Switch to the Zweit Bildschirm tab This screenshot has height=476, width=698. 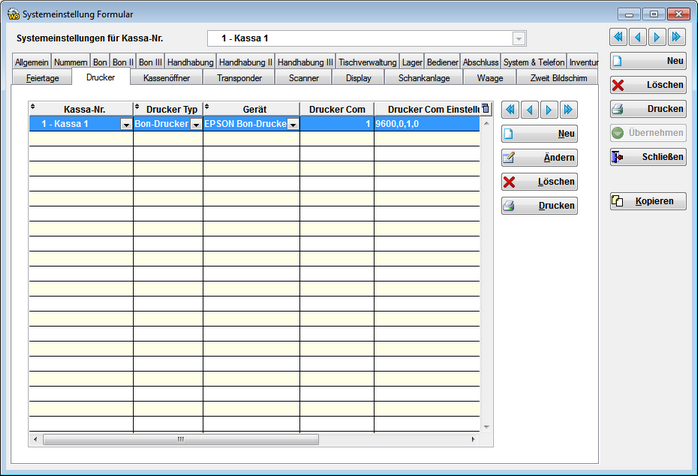[x=558, y=78]
